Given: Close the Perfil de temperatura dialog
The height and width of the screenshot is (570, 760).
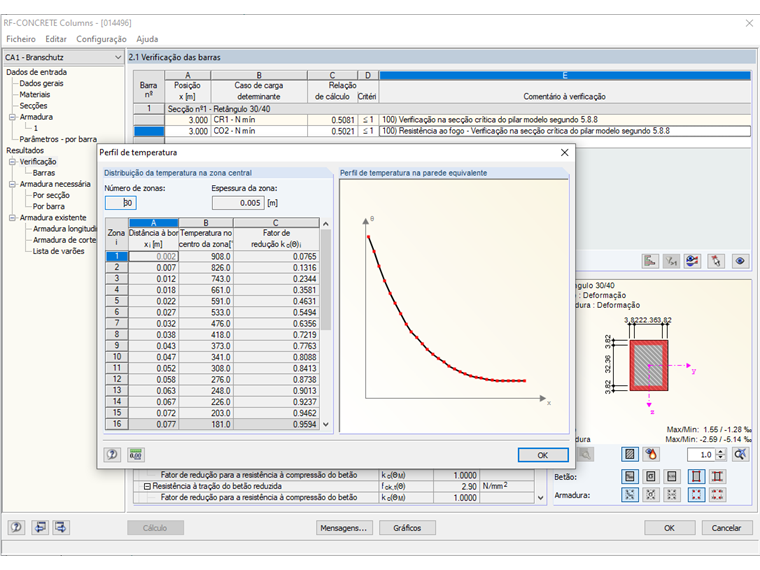Looking at the screenshot, I should click(564, 153).
